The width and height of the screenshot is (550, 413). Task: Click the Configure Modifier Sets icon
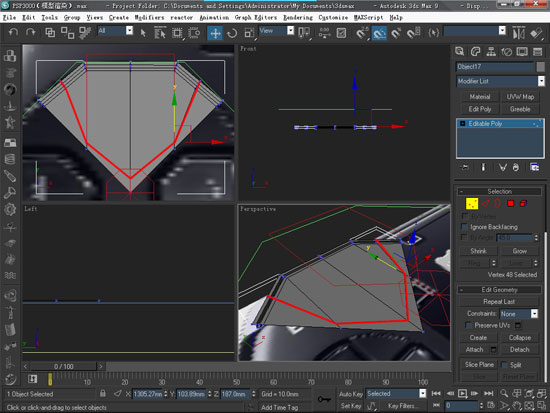(x=535, y=167)
